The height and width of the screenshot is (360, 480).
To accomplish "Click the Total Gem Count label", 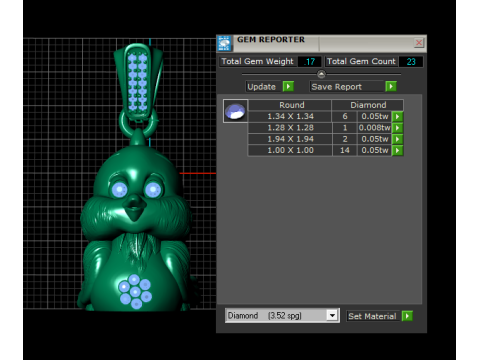I will point(361,62).
